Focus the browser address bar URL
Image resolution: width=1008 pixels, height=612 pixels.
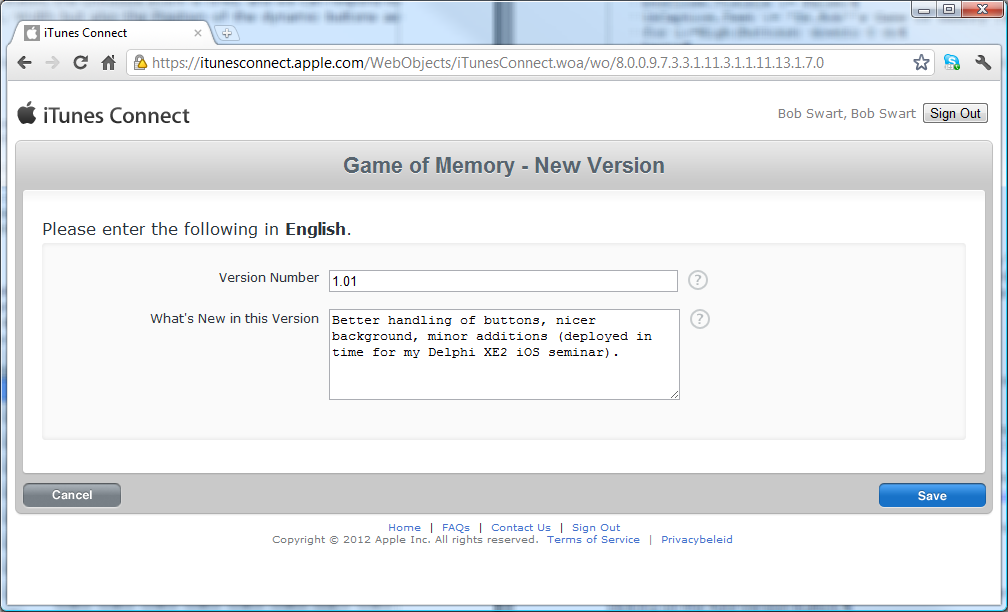pos(487,62)
